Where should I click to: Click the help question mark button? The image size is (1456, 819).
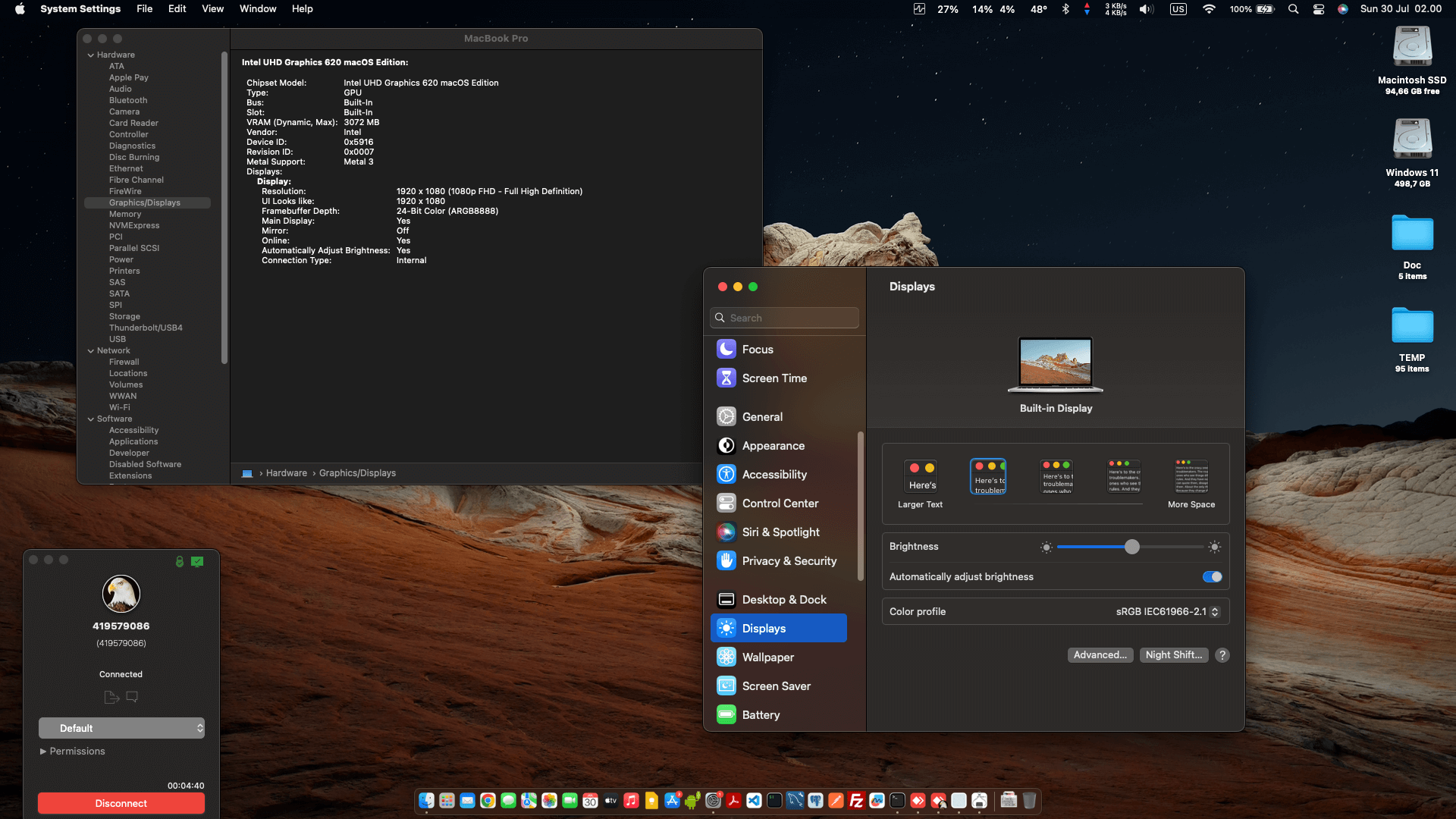(x=1222, y=654)
